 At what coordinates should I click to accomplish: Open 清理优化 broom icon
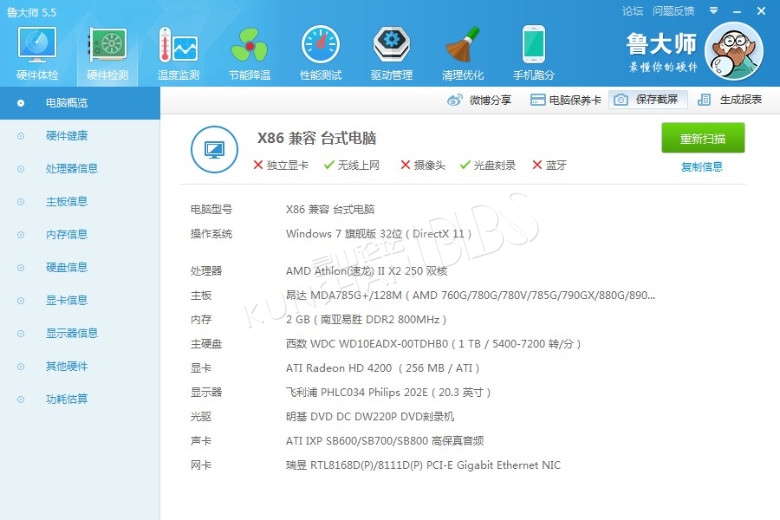(x=463, y=54)
